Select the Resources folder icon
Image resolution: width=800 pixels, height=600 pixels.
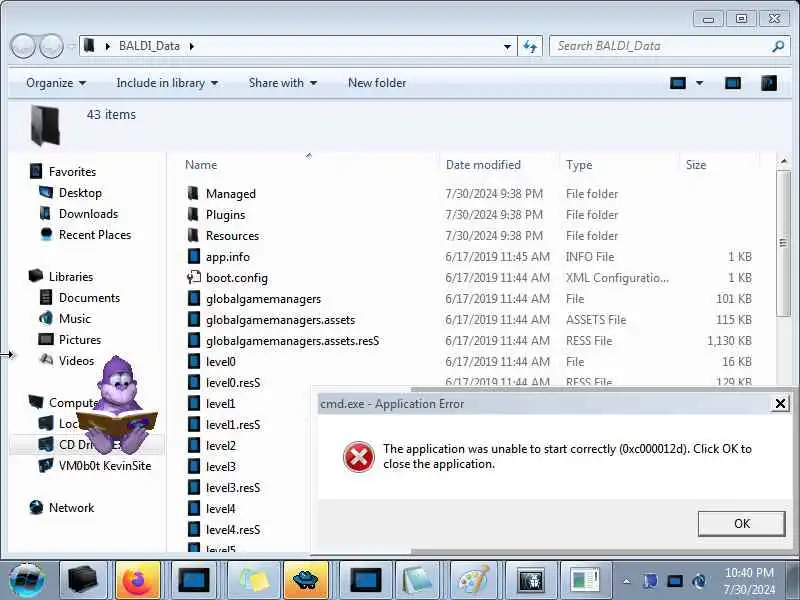pyautogui.click(x=193, y=235)
